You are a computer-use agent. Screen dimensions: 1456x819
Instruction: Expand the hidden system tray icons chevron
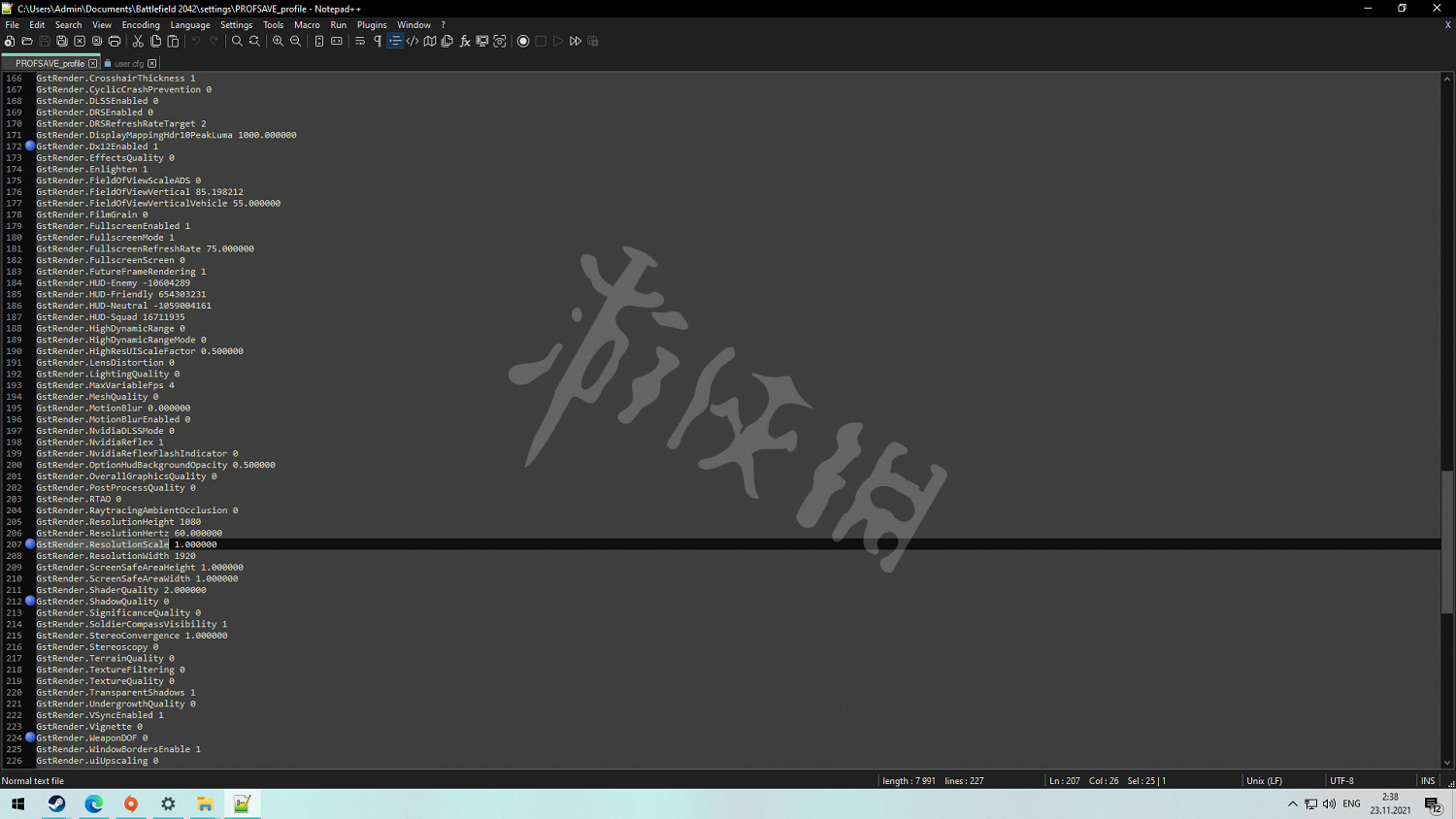[1292, 803]
